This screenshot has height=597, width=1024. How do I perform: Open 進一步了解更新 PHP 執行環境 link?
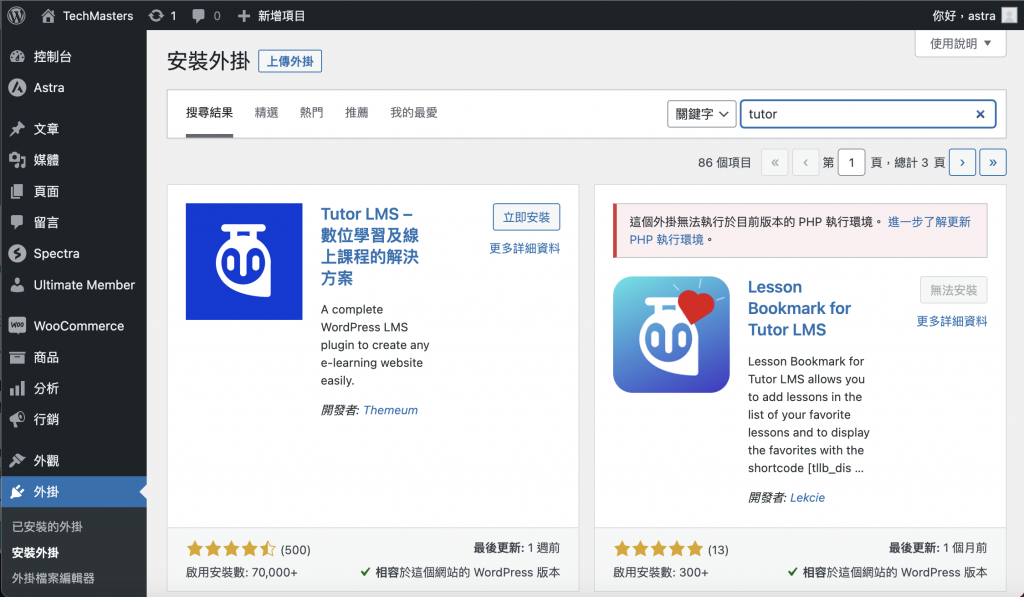[800, 231]
